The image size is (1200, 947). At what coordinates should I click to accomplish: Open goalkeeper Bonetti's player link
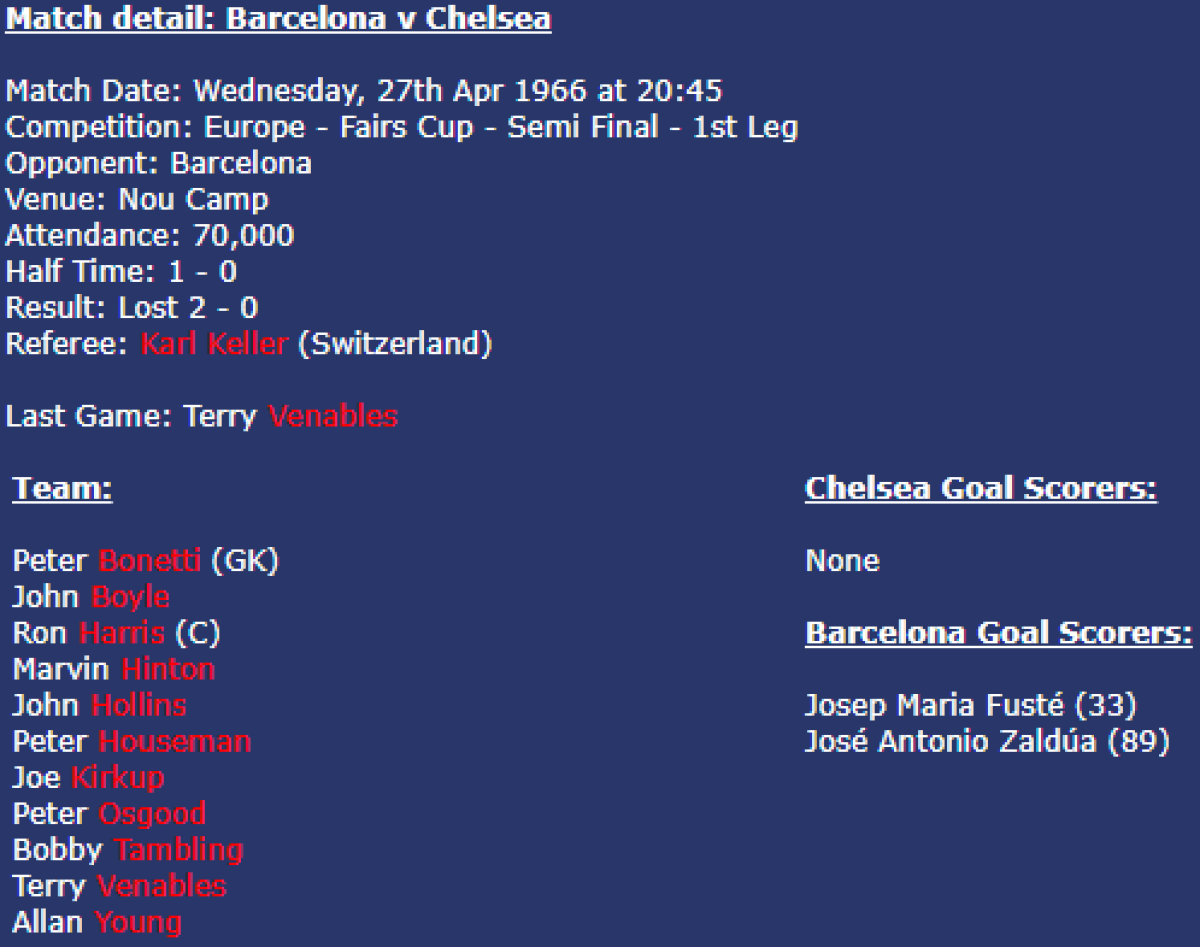tap(150, 561)
